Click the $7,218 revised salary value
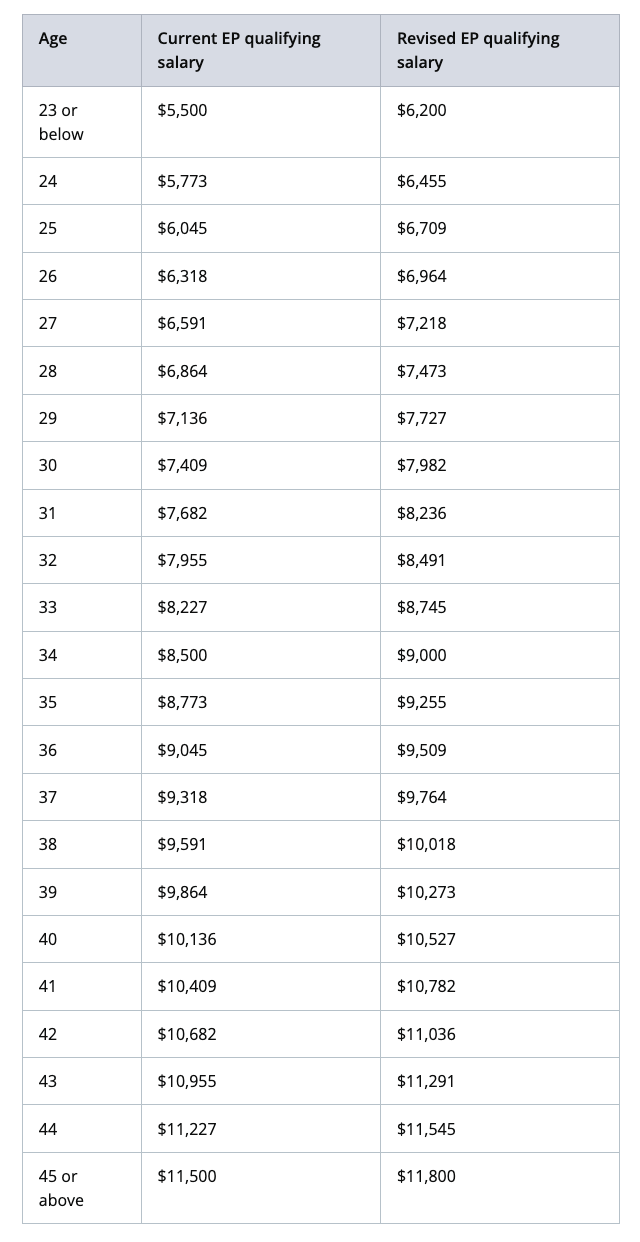 pyautogui.click(x=421, y=323)
